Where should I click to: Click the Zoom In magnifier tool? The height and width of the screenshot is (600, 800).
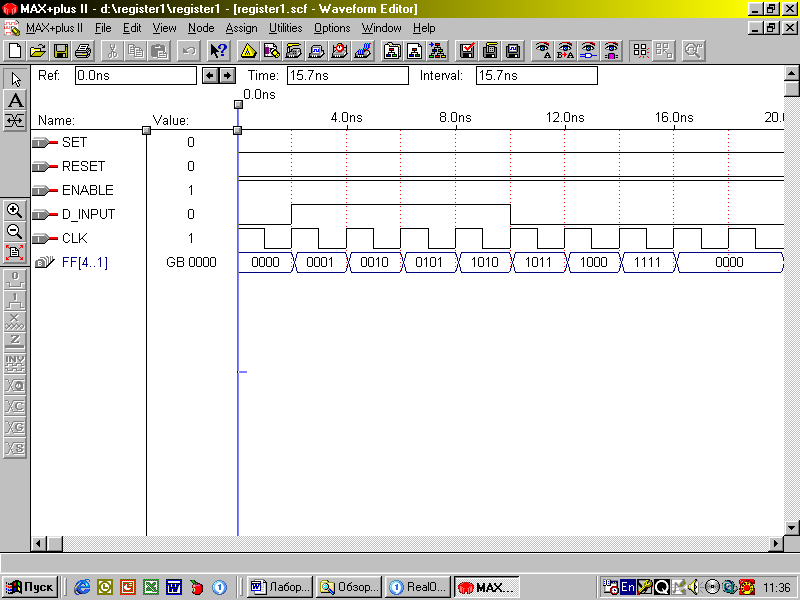15,210
